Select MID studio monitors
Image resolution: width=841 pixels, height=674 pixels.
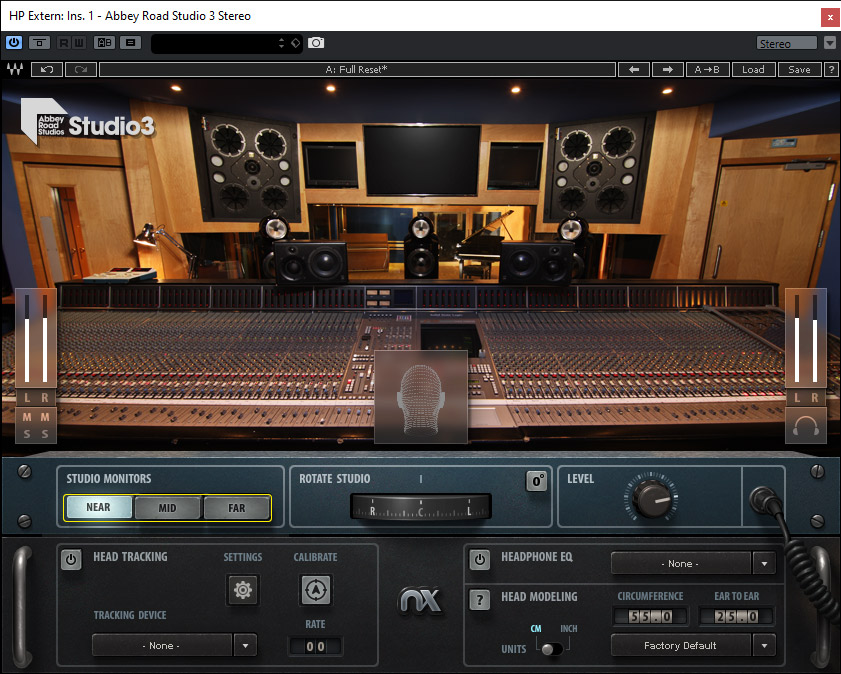tap(167, 508)
